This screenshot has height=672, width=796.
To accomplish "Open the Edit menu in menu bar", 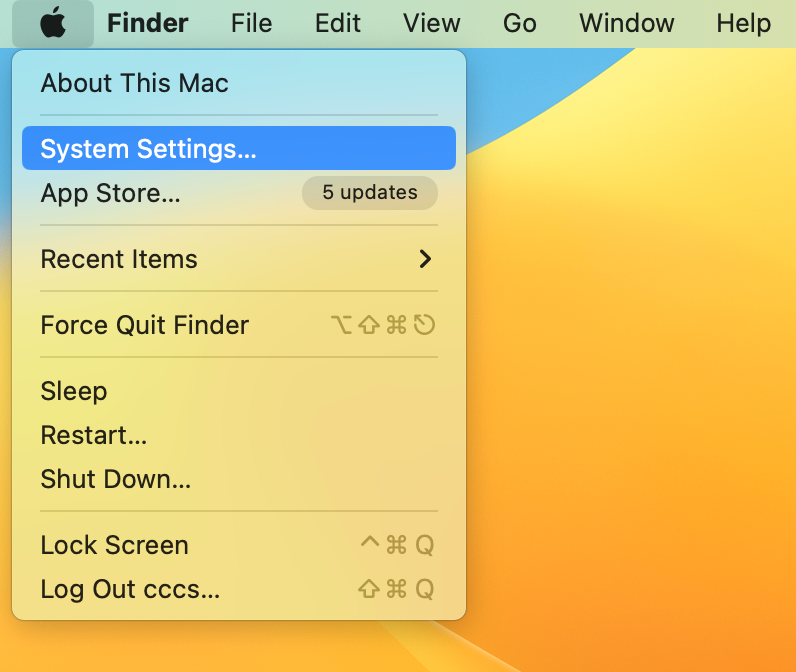I will click(x=337, y=23).
